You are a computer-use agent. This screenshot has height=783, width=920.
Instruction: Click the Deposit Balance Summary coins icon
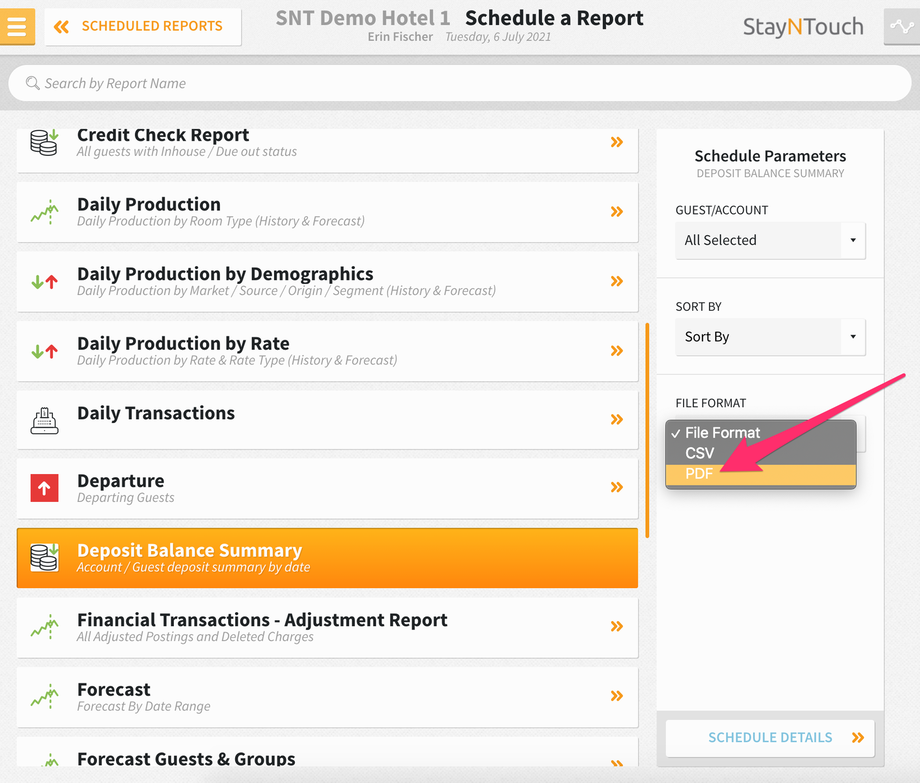tap(45, 557)
